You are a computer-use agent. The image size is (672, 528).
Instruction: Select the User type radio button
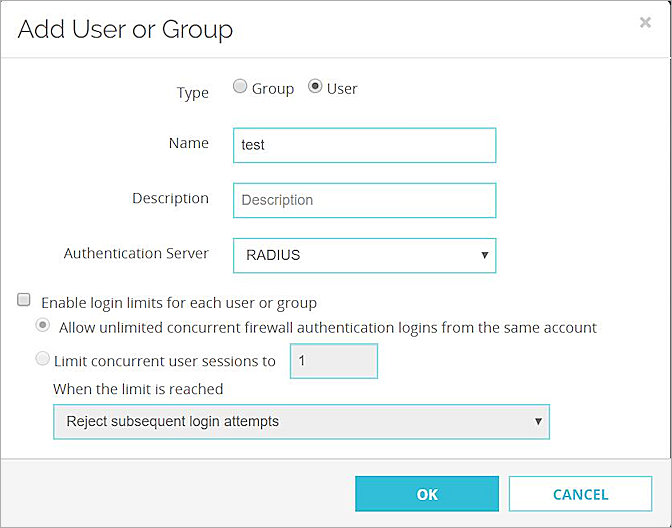click(315, 87)
